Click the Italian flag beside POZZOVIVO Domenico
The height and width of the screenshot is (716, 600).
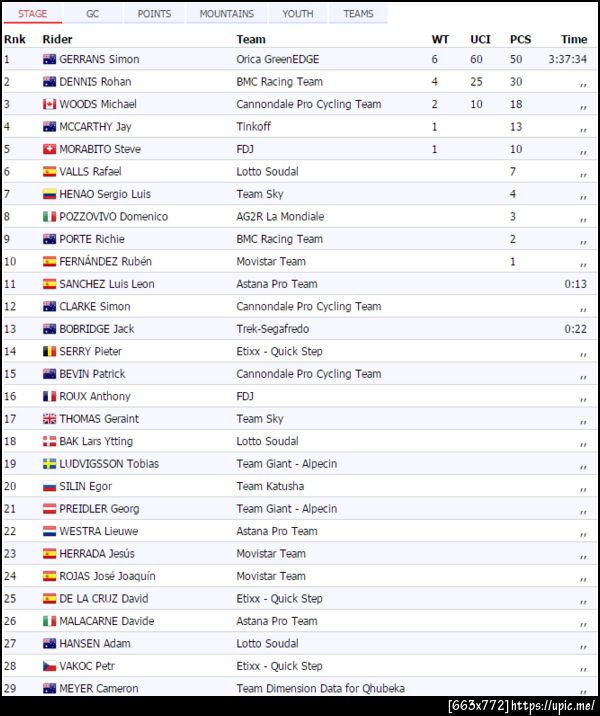click(49, 216)
